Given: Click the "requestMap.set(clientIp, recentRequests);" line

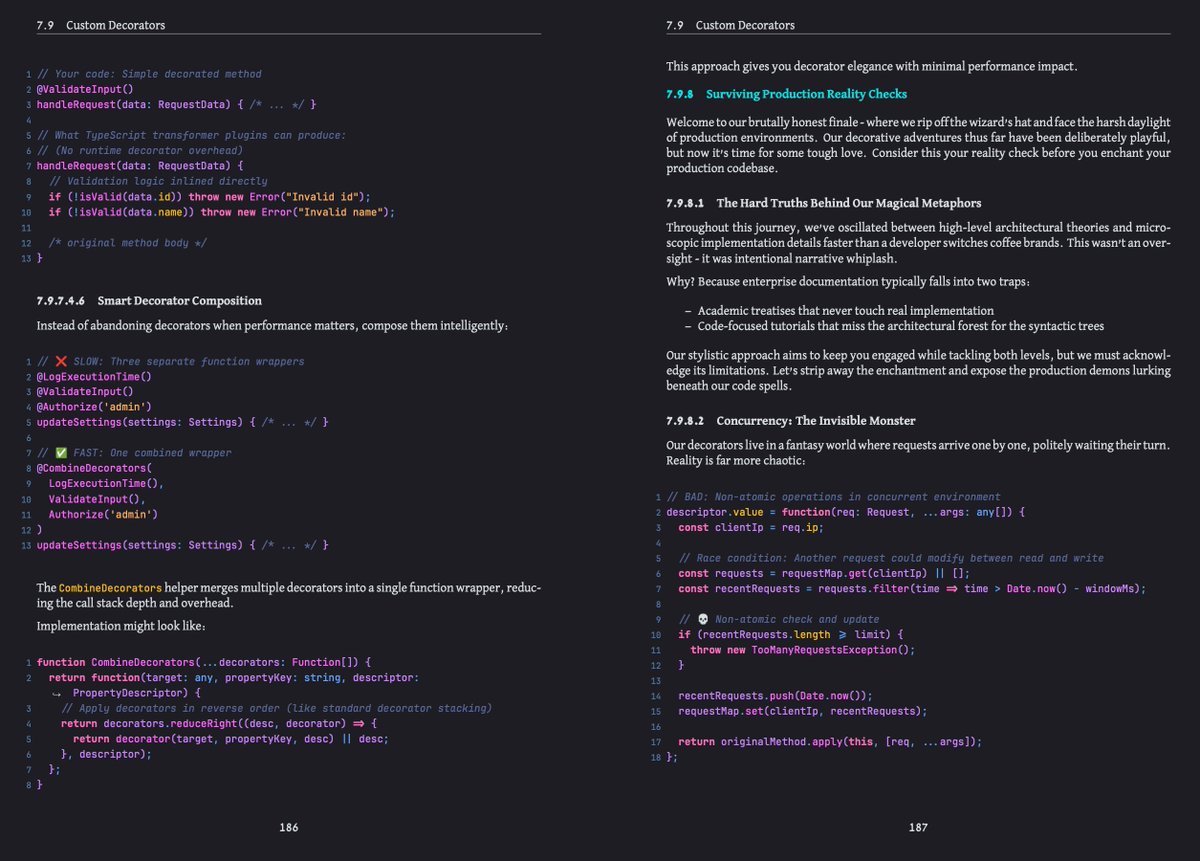Looking at the screenshot, I should click(x=803, y=711).
